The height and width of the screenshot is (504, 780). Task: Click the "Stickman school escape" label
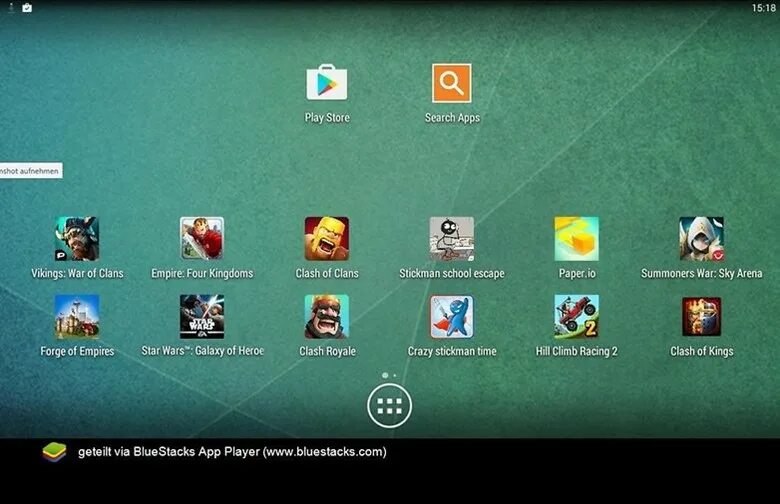point(452,273)
